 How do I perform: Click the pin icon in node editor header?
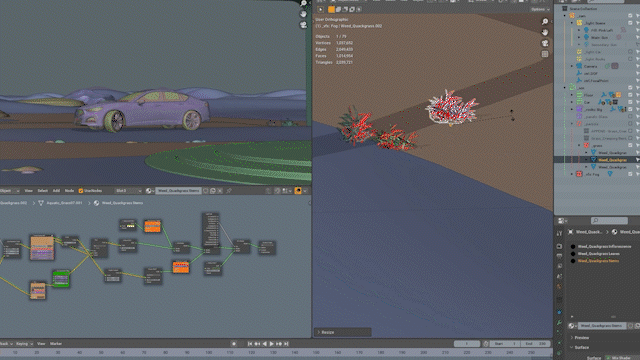point(229,191)
